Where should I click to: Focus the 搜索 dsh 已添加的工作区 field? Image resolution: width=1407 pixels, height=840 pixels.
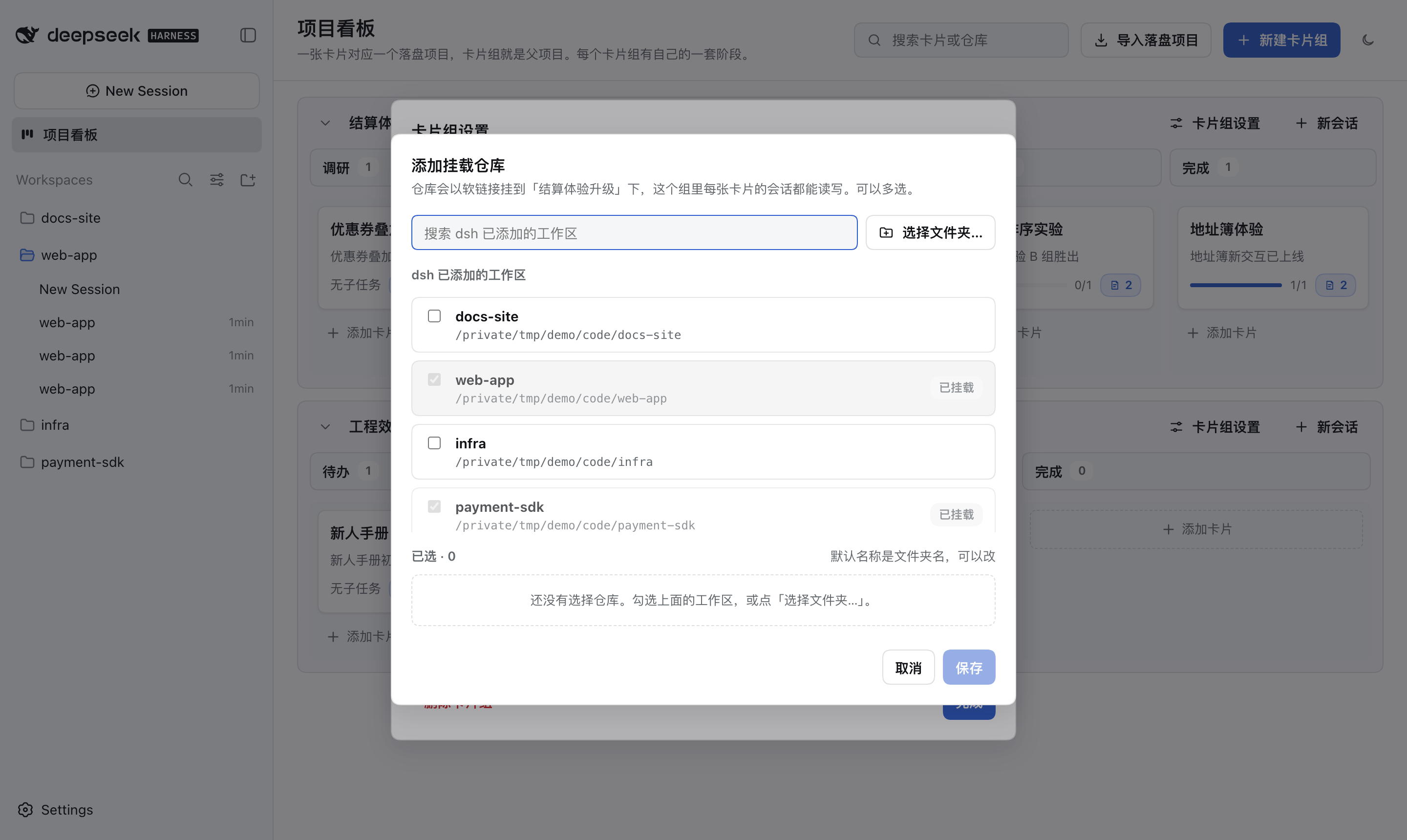(634, 232)
